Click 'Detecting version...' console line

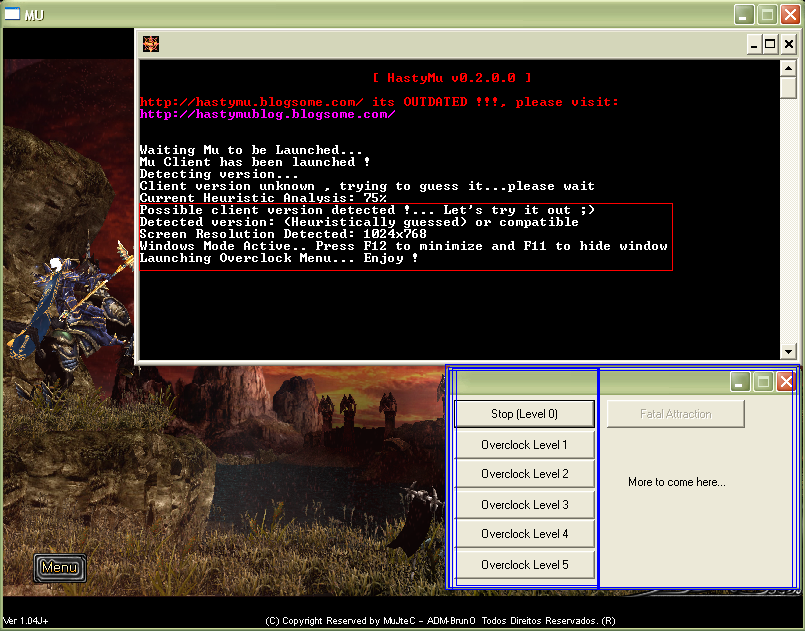point(219,174)
